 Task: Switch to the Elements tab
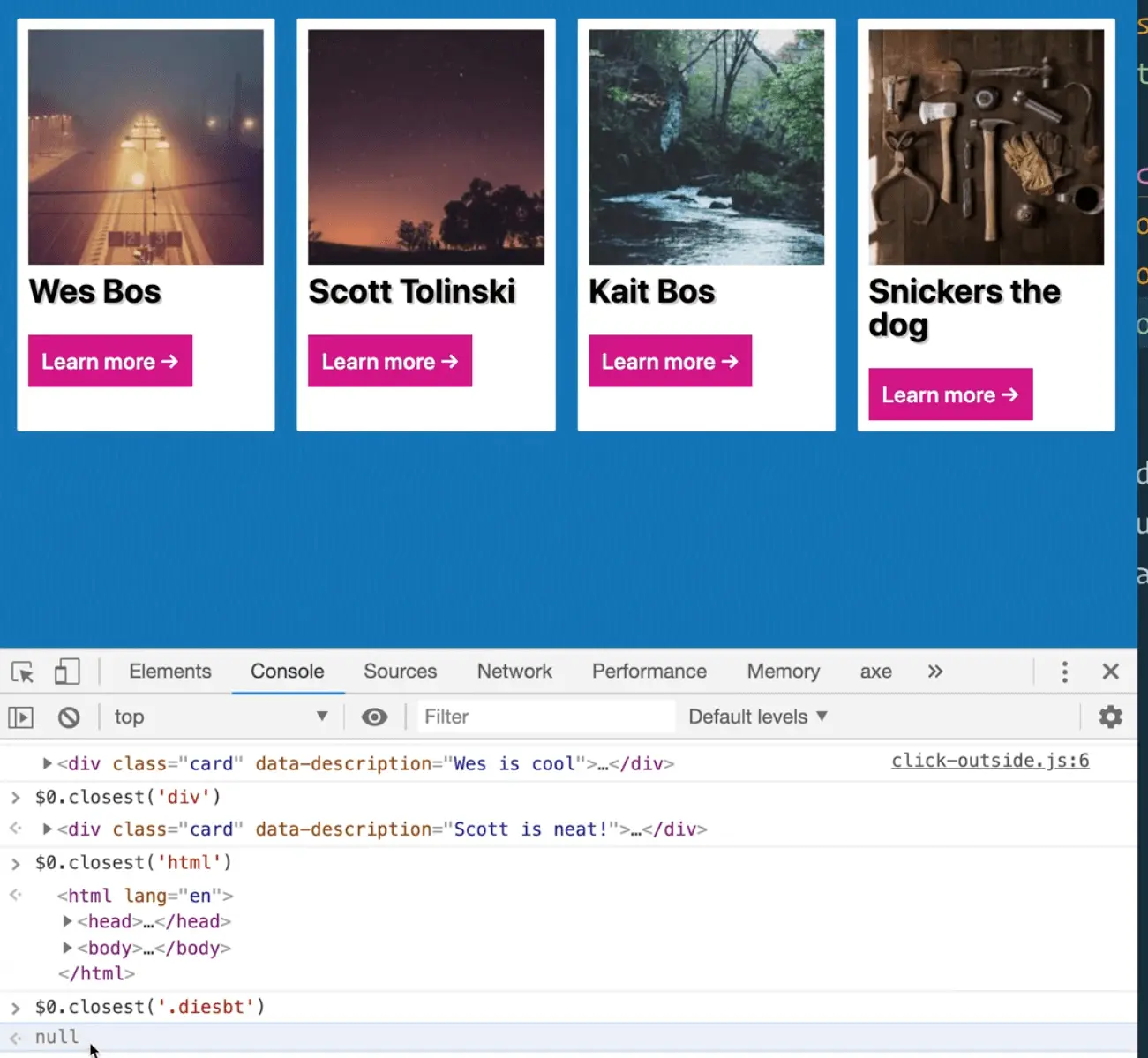click(x=170, y=672)
